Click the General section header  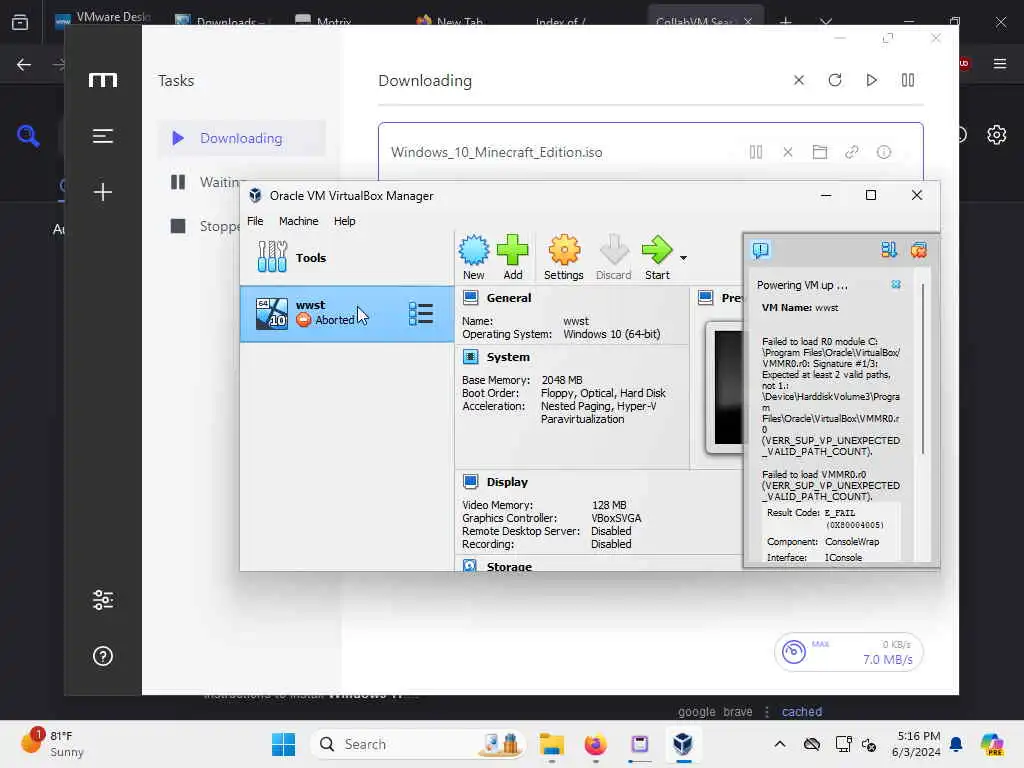pyautogui.click(x=508, y=298)
